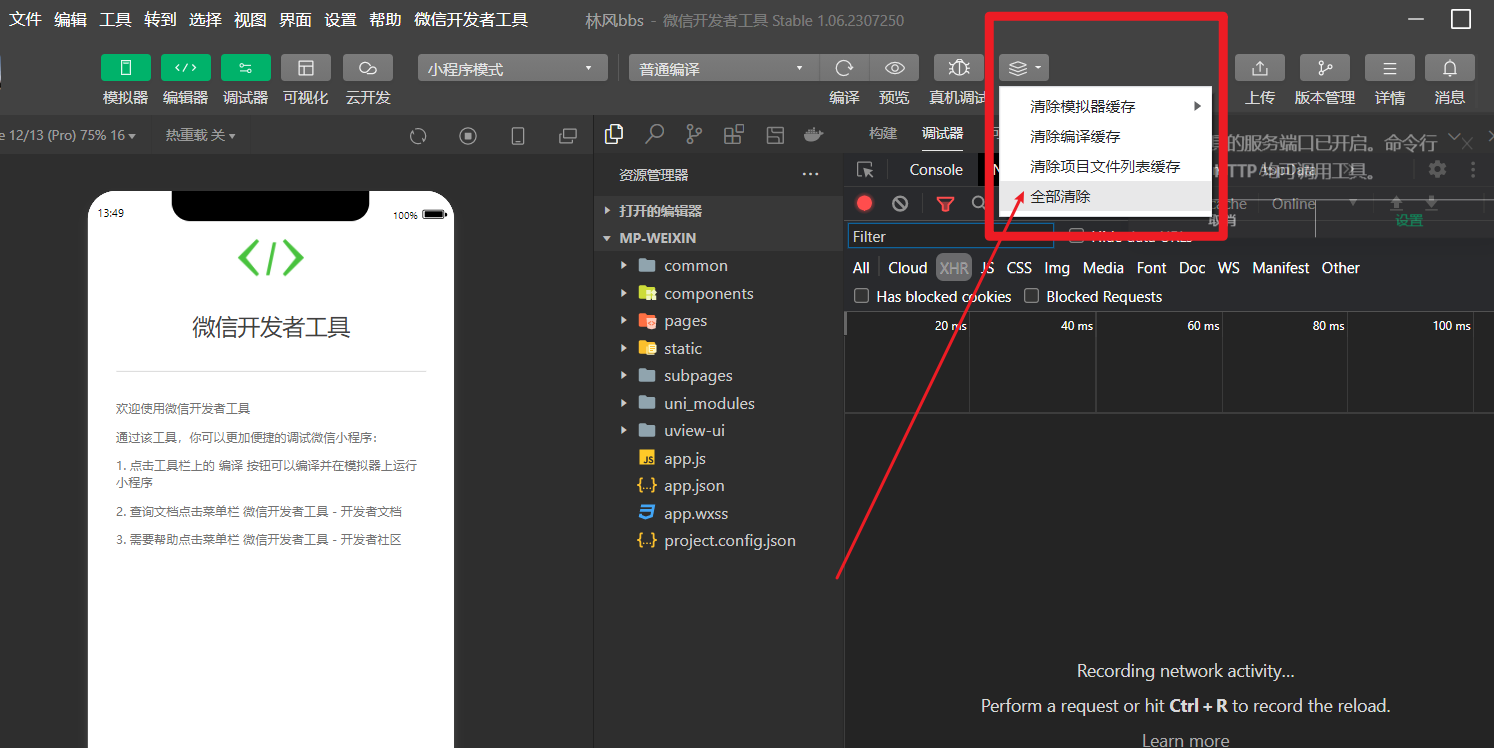Toggle the Manifest request filter
The height and width of the screenshot is (748, 1494).
click(1281, 268)
